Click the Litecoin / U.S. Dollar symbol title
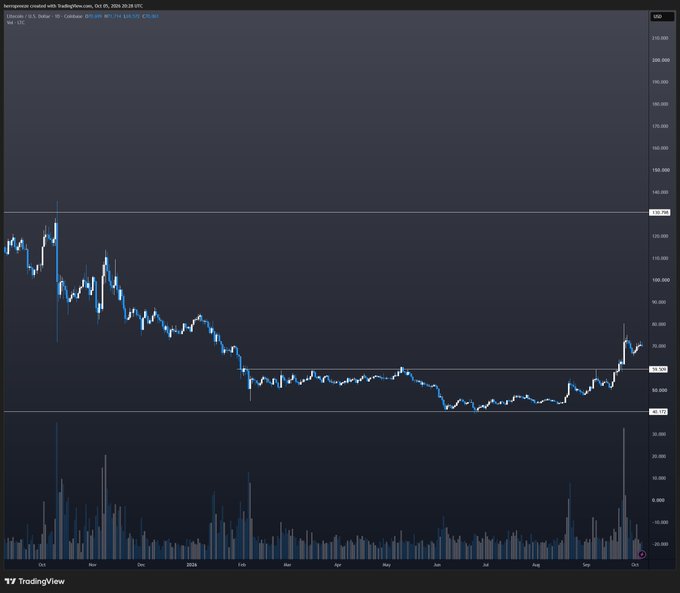Image resolution: width=680 pixels, height=593 pixels. (29, 16)
